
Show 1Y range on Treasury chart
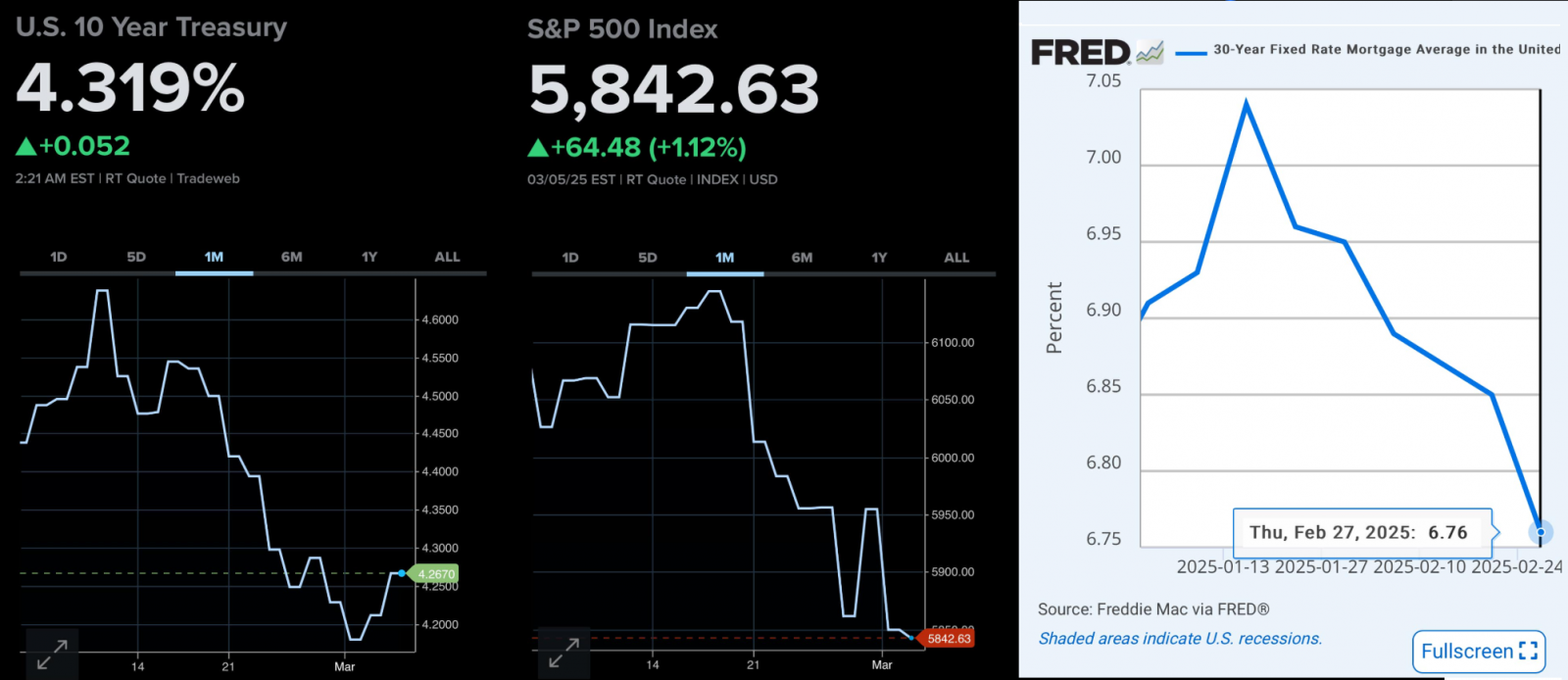(369, 257)
